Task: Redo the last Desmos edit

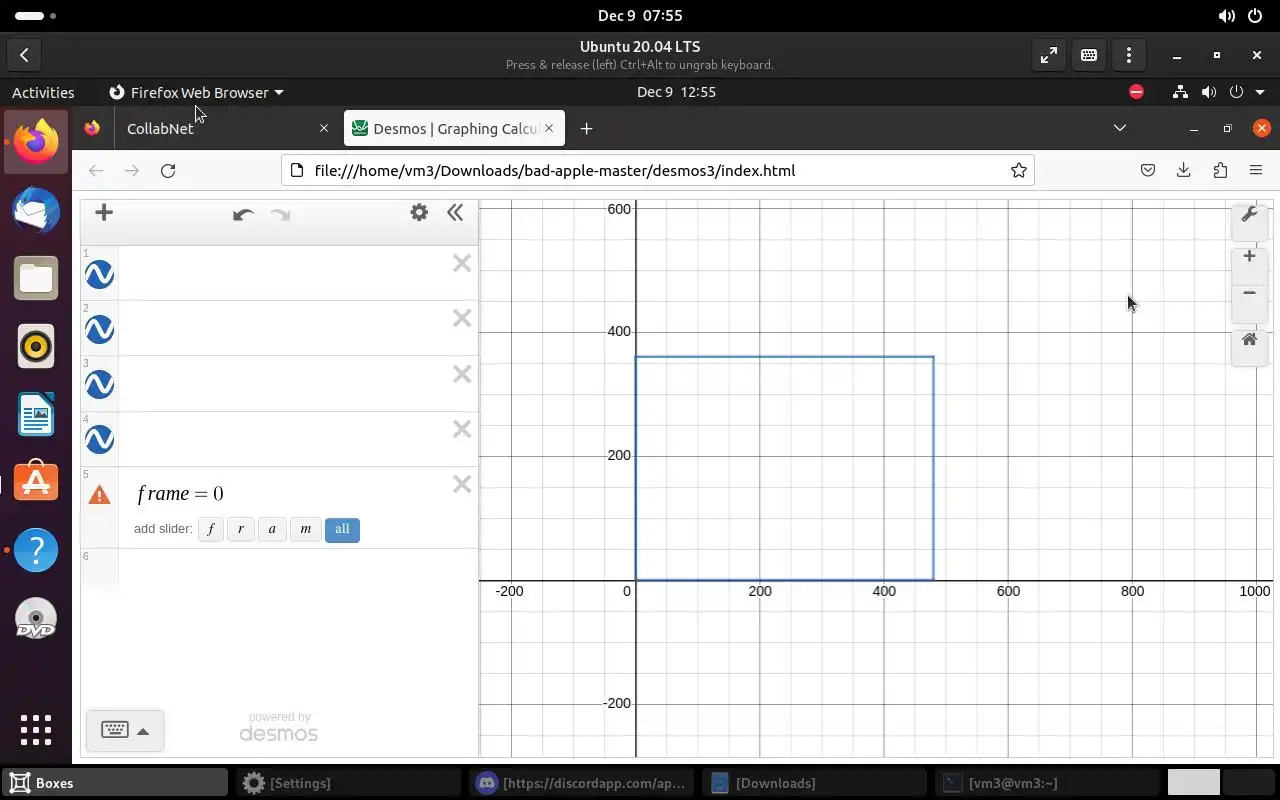Action: pyautogui.click(x=281, y=214)
